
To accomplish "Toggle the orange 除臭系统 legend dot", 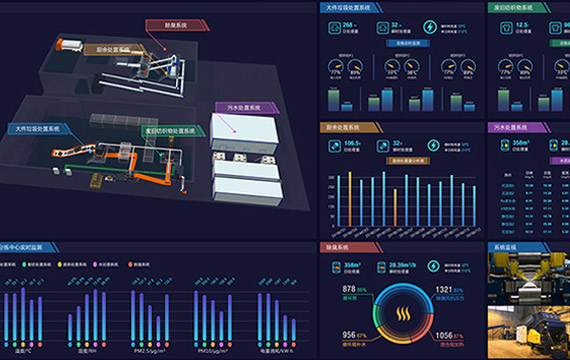I will 130,264.
